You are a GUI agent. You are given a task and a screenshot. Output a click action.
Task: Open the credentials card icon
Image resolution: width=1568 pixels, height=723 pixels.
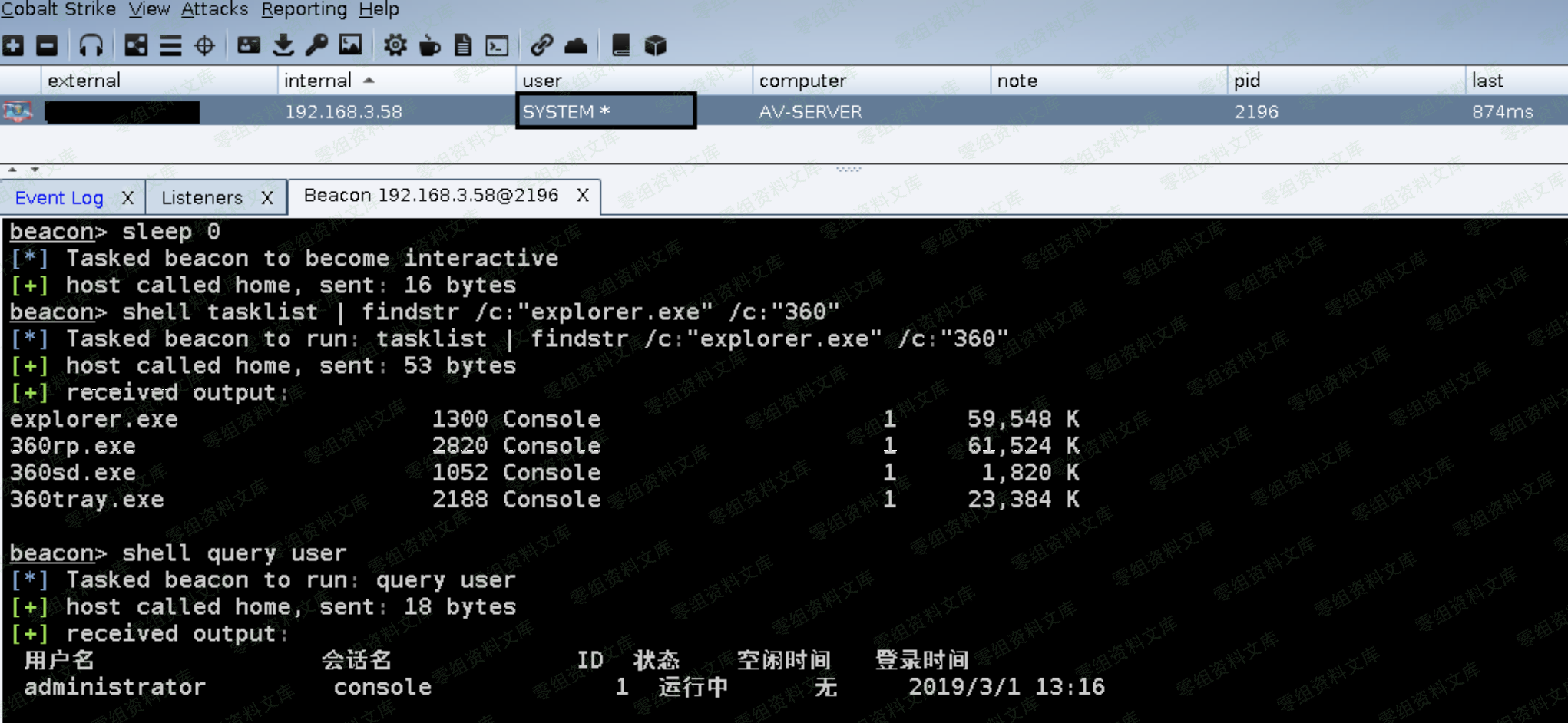pos(248,45)
